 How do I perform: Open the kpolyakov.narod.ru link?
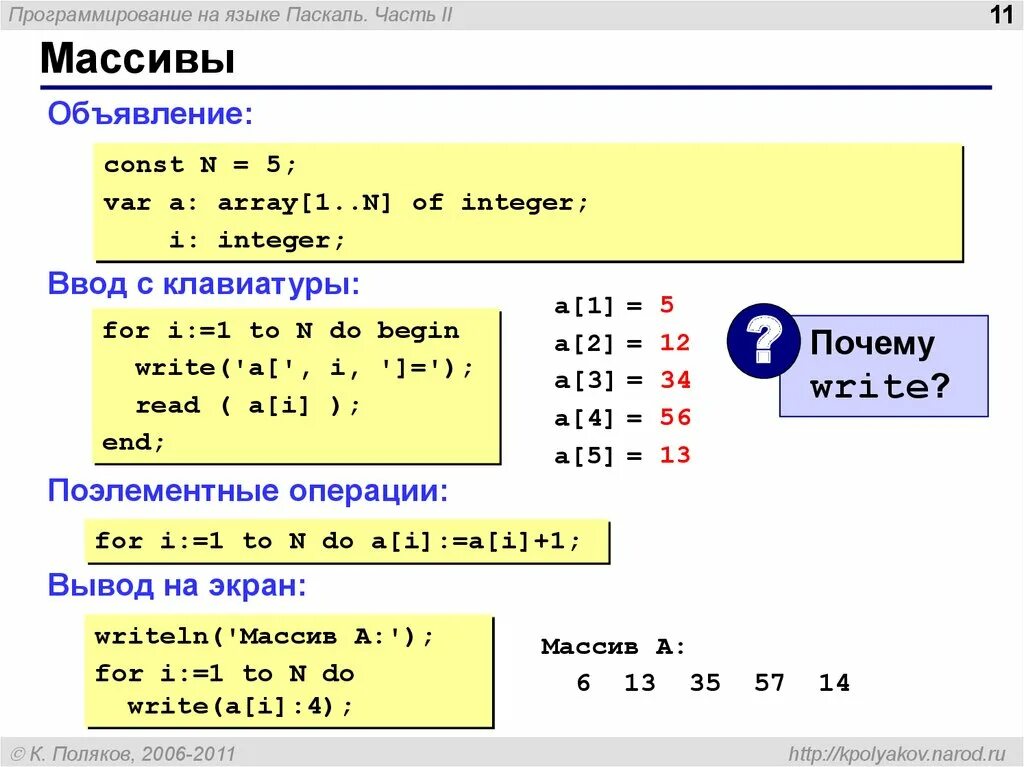pyautogui.click(x=897, y=754)
